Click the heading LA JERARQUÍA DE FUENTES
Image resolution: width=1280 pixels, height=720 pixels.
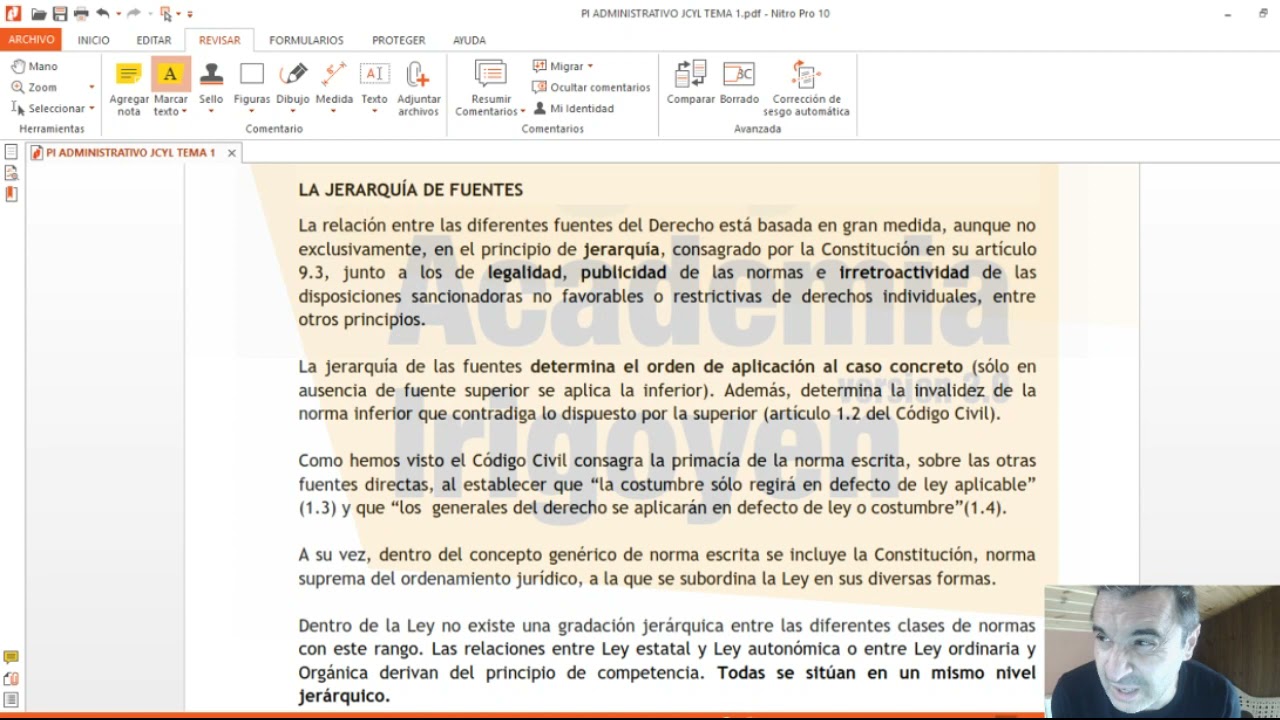(x=410, y=190)
